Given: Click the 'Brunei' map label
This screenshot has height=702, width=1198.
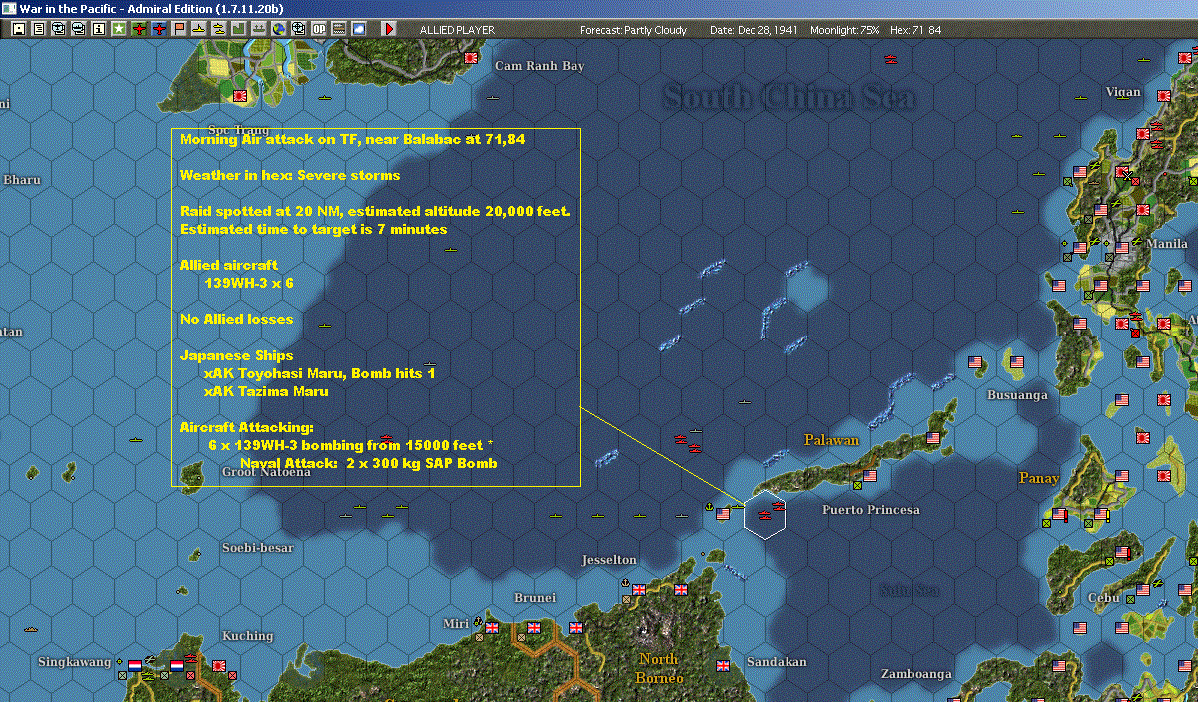Looking at the screenshot, I should pos(535,597).
